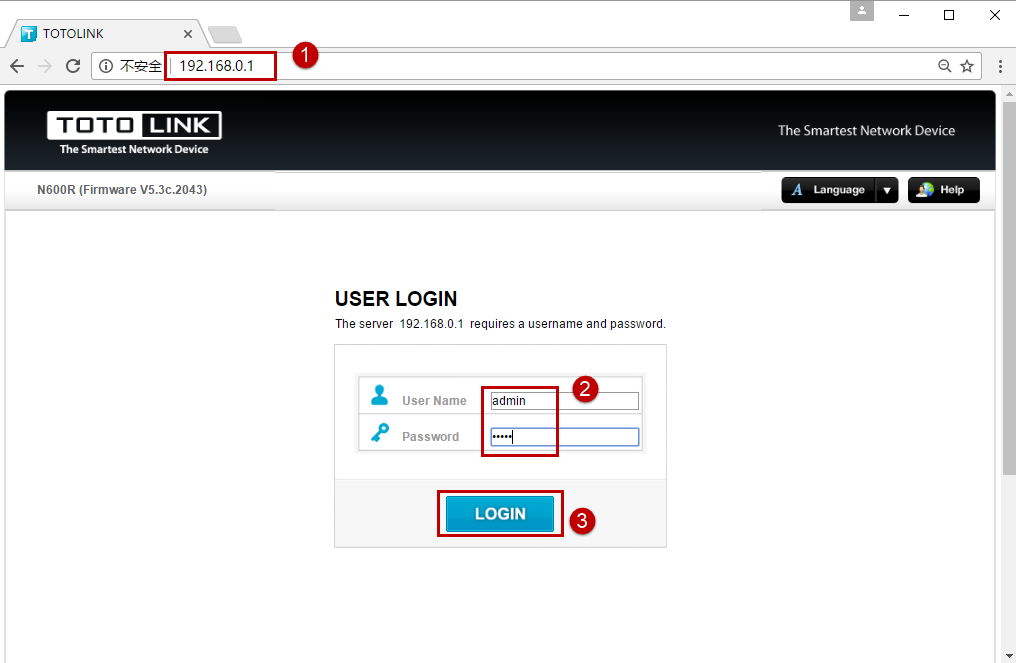Focus the Password input field
Screen dimensions: 1016x663
564,437
